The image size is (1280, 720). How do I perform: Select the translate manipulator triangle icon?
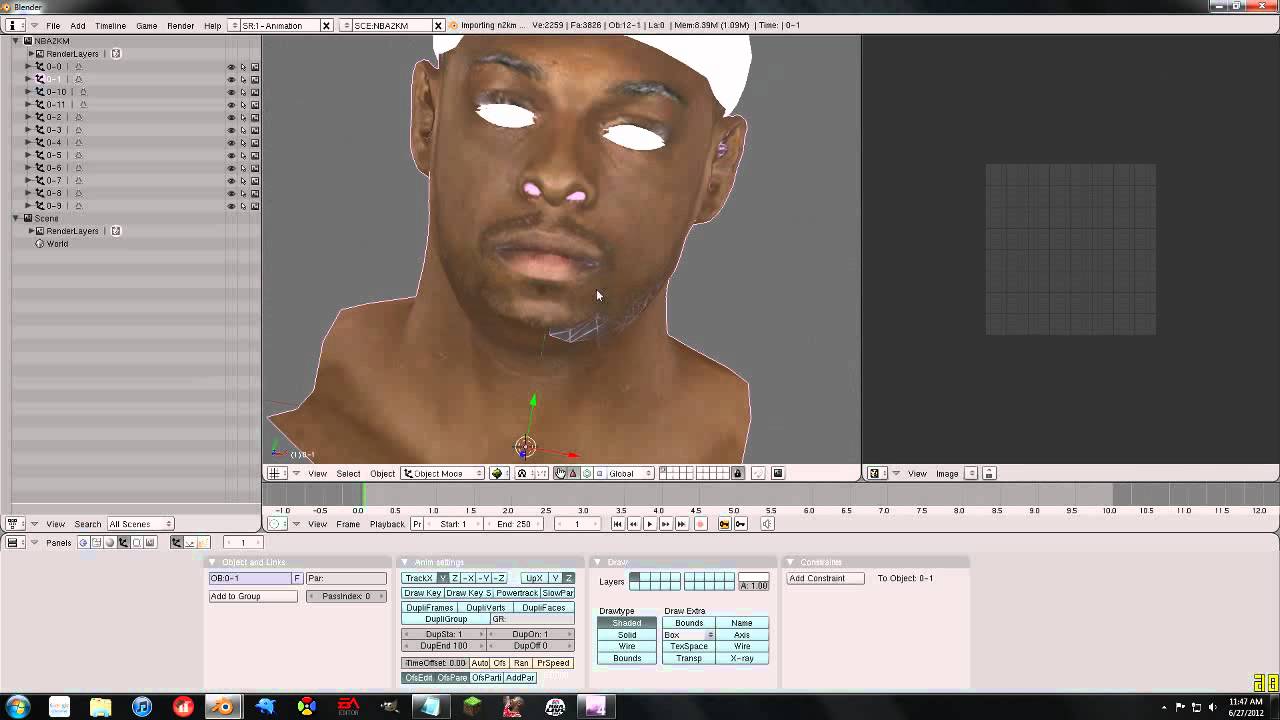(x=573, y=473)
